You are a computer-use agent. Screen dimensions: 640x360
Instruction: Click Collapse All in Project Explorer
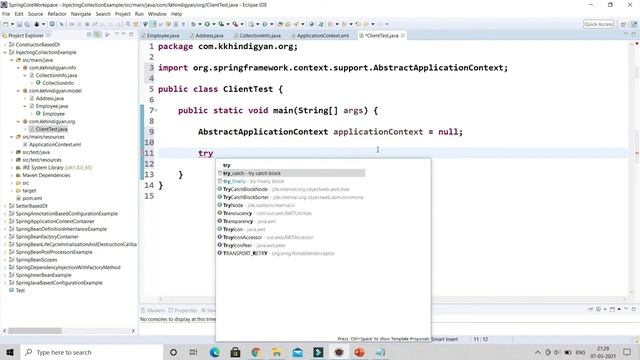[x=89, y=35]
